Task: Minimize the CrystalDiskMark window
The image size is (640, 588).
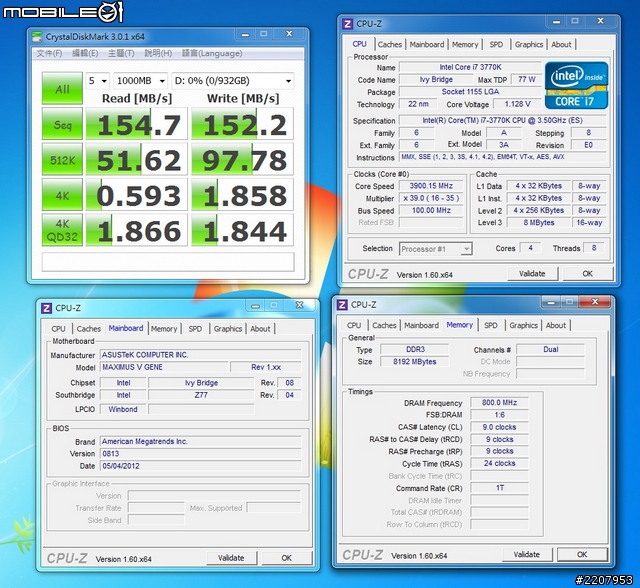Action: pyautogui.click(x=245, y=35)
